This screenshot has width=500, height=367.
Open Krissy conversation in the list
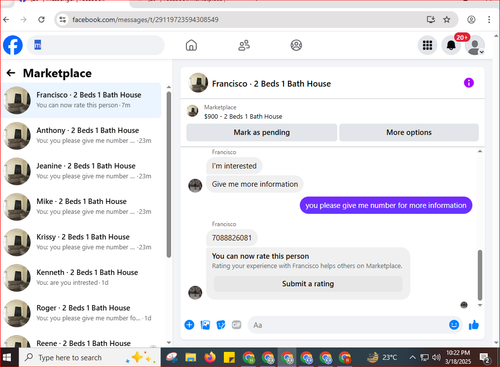(82, 242)
